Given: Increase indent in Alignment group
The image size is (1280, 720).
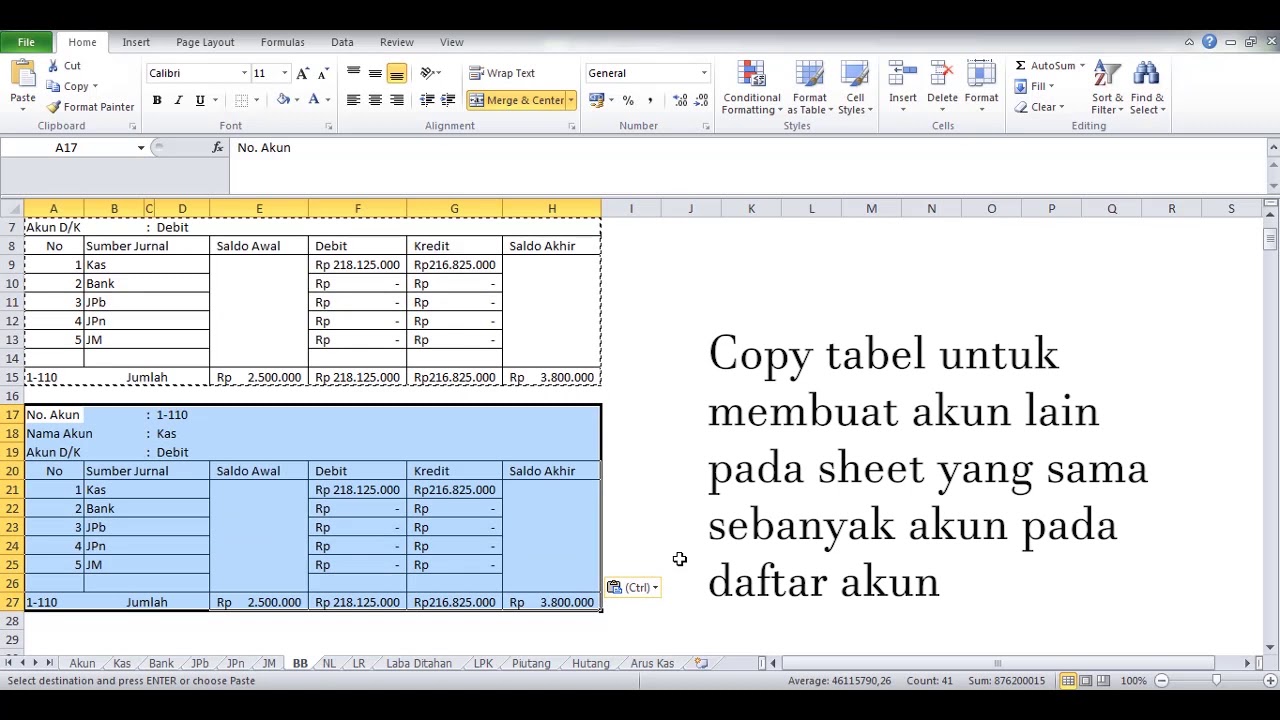Looking at the screenshot, I should (x=448, y=100).
